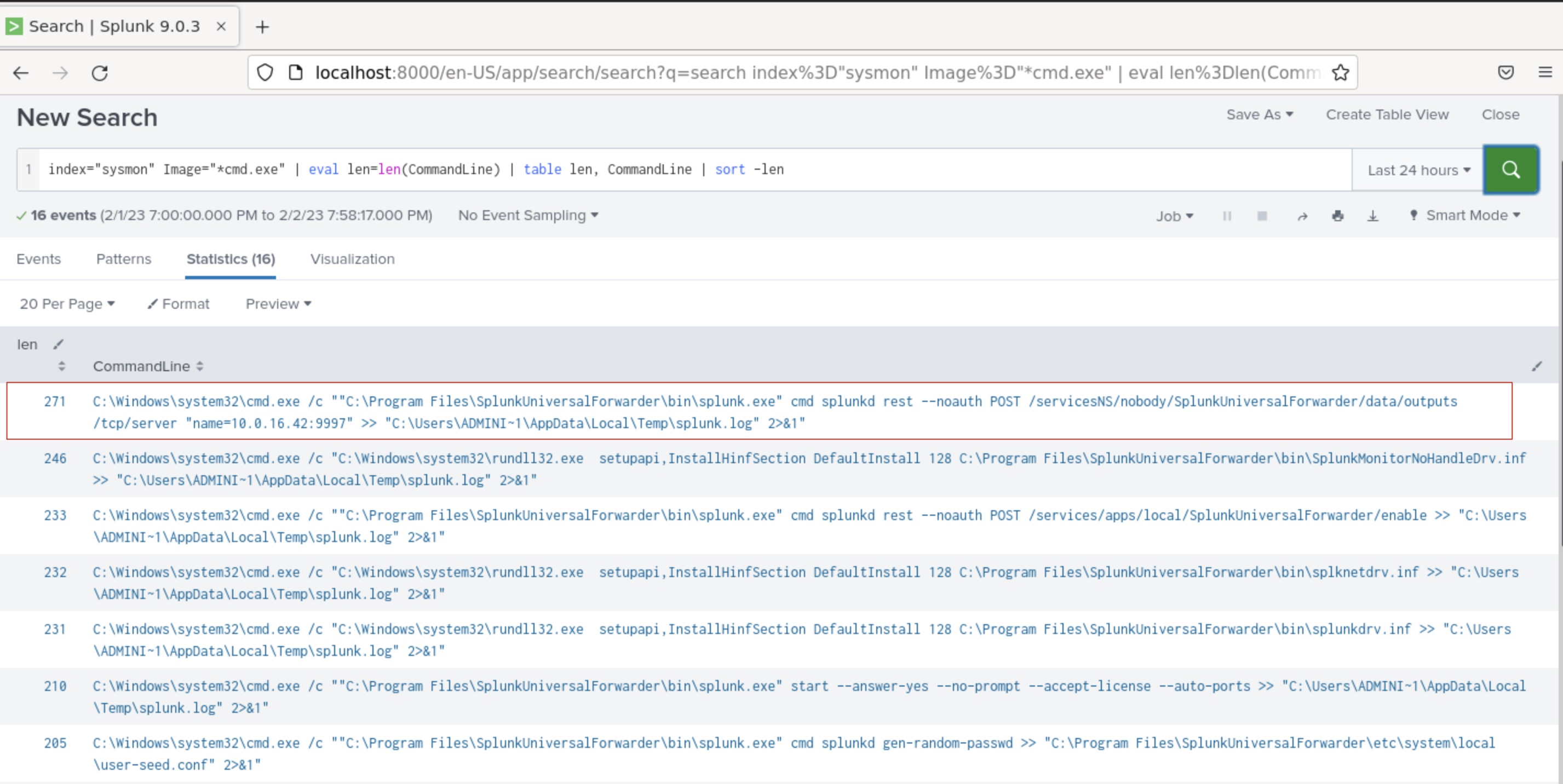This screenshot has height=784, width=1563.
Task: Bookmark this page with star icon
Action: click(x=1340, y=73)
